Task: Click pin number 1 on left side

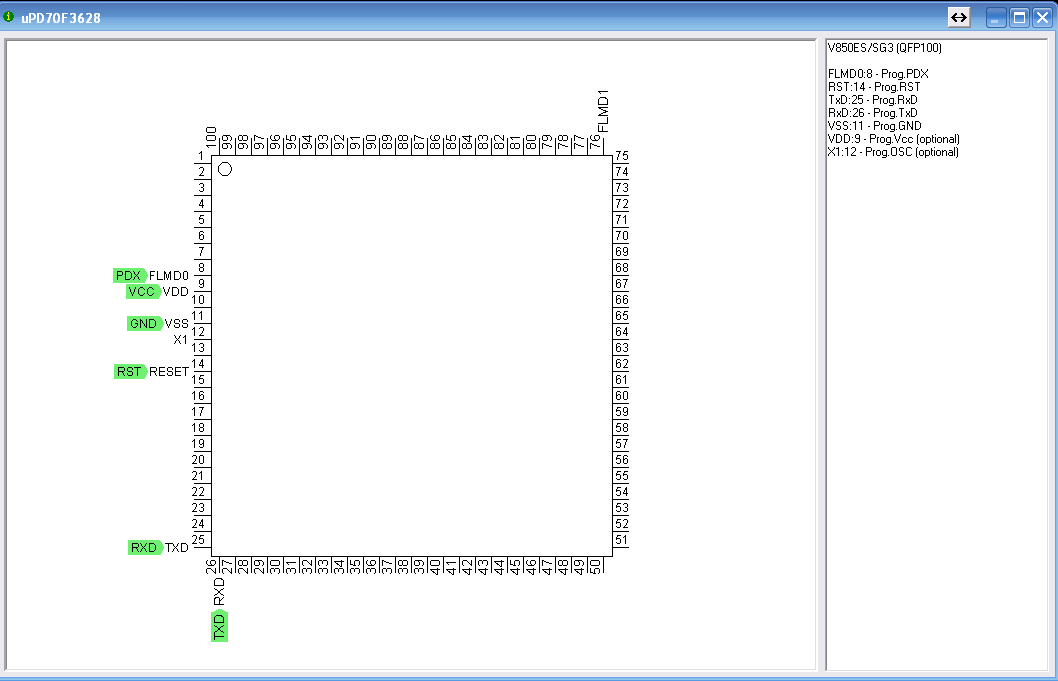Action: pyautogui.click(x=201, y=156)
